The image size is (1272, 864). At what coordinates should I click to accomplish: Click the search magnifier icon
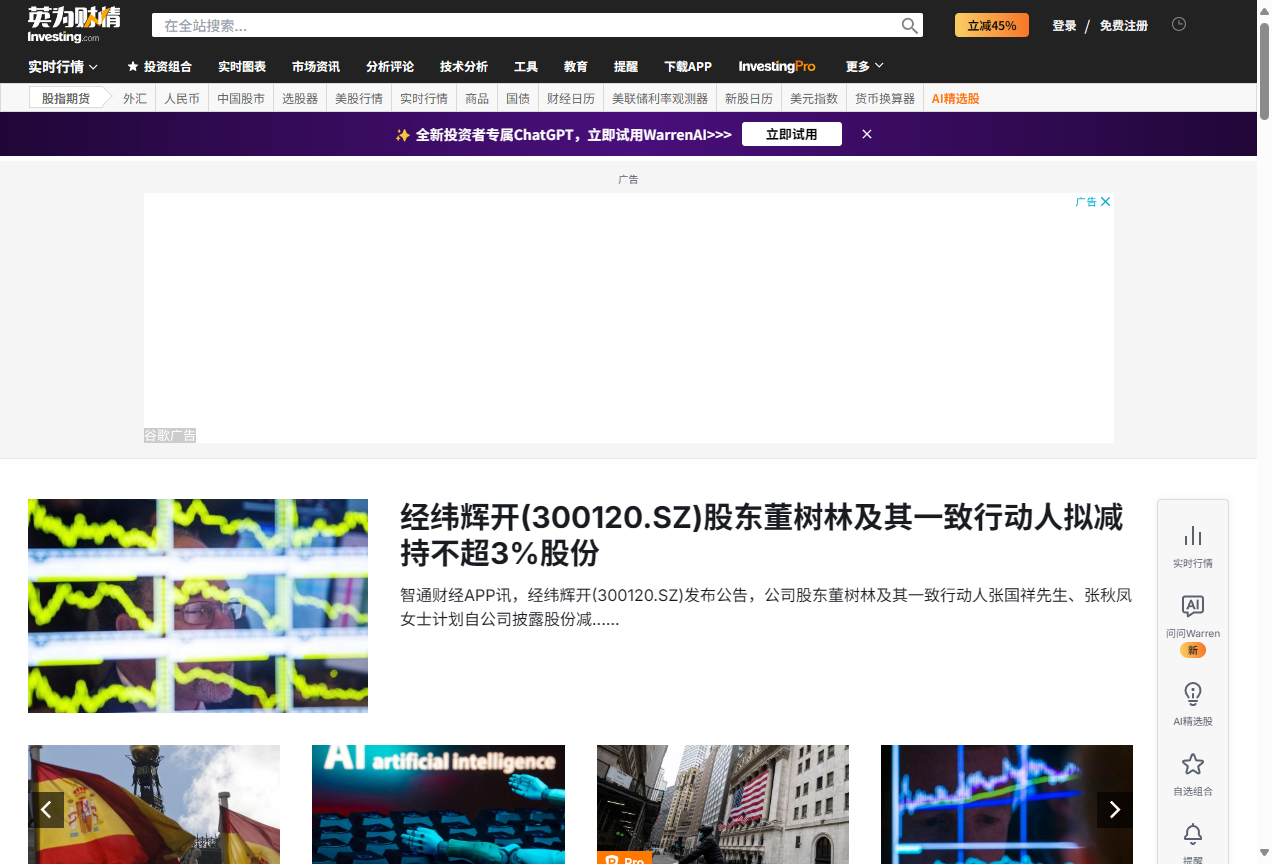click(908, 25)
